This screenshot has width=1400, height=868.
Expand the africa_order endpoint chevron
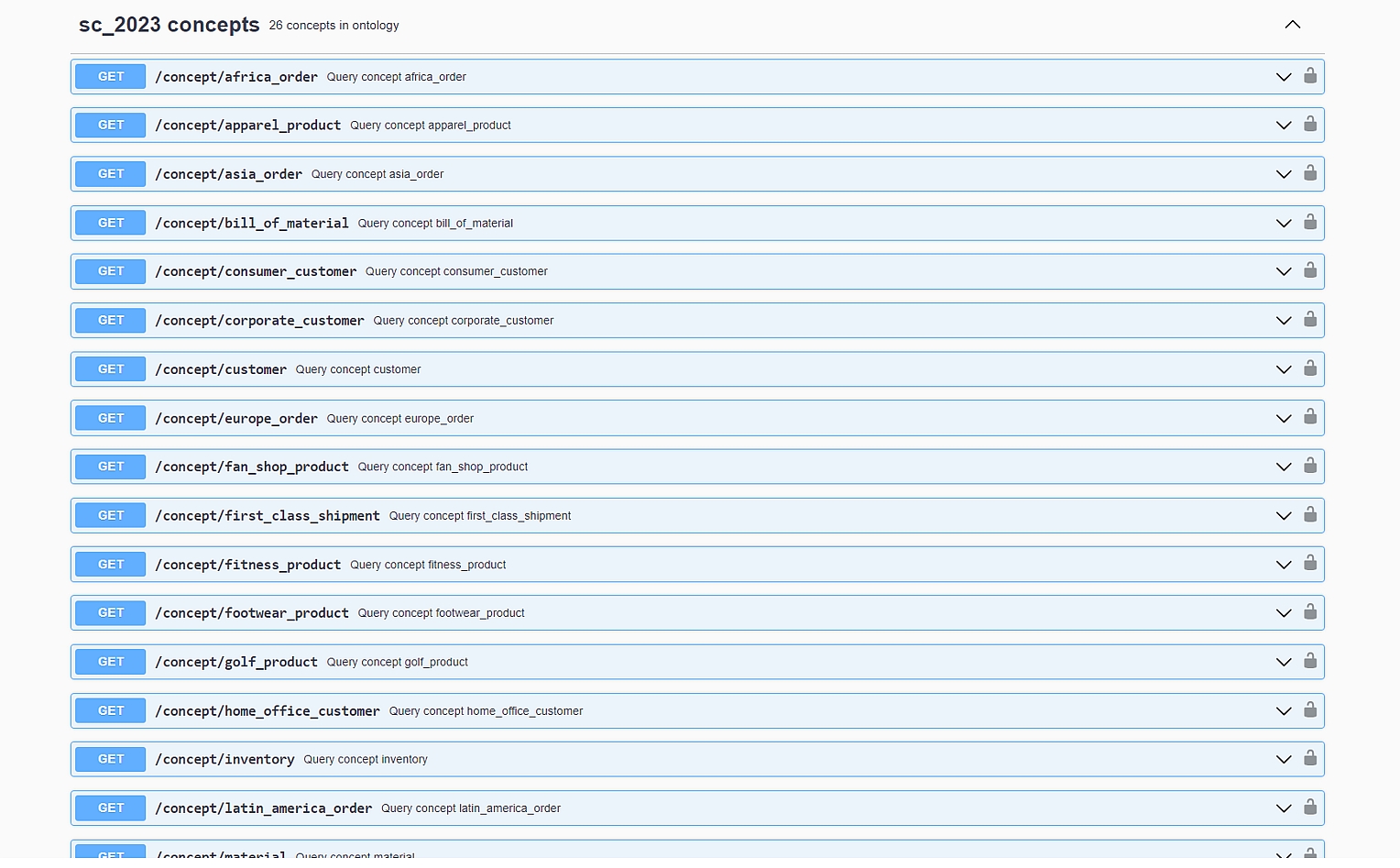click(x=1284, y=77)
